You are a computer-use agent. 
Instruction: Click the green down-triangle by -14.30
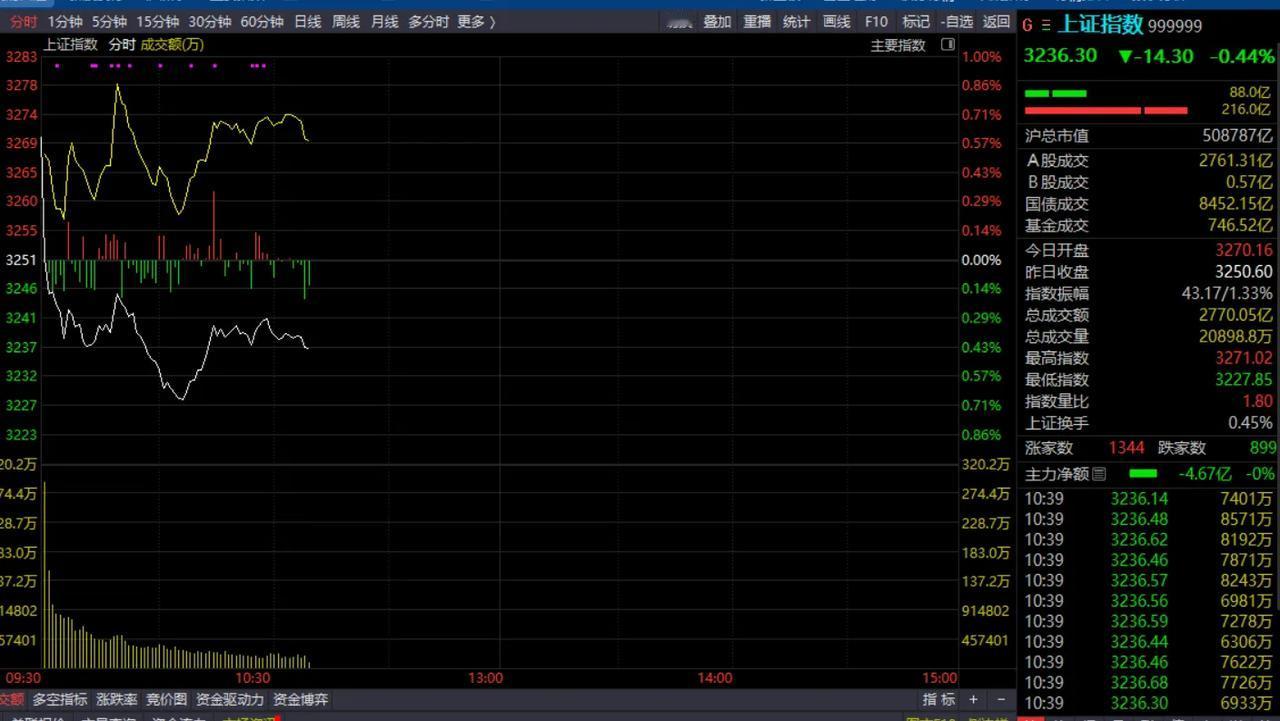(1126, 57)
